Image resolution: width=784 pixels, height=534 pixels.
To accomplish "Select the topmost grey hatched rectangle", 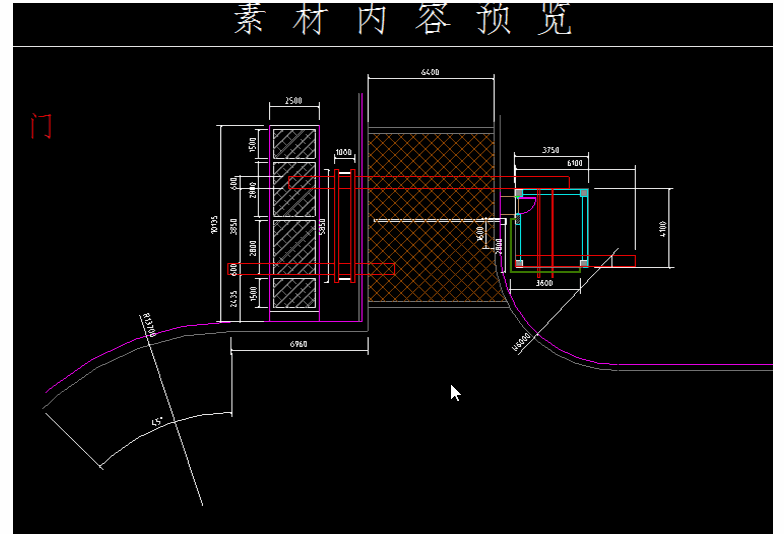I will [295, 143].
